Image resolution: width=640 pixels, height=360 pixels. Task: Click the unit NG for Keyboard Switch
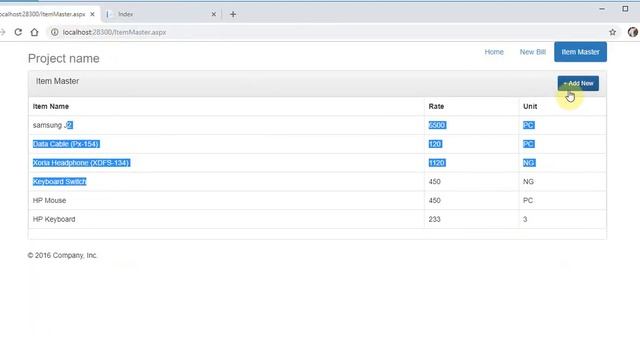pyautogui.click(x=528, y=181)
